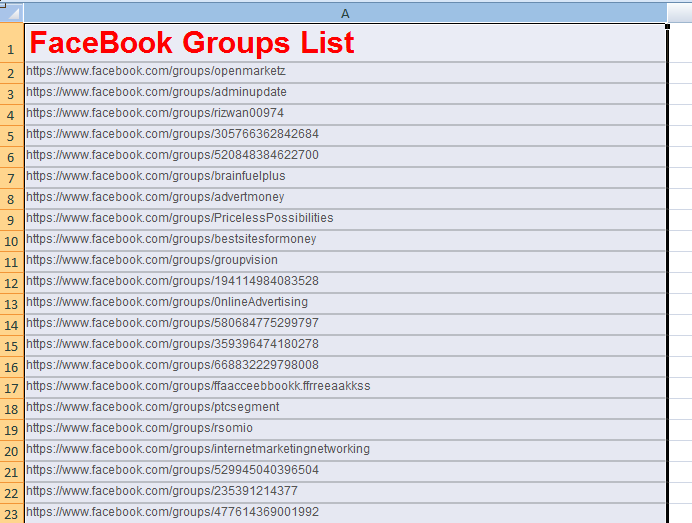Select row 14 header

point(12,324)
